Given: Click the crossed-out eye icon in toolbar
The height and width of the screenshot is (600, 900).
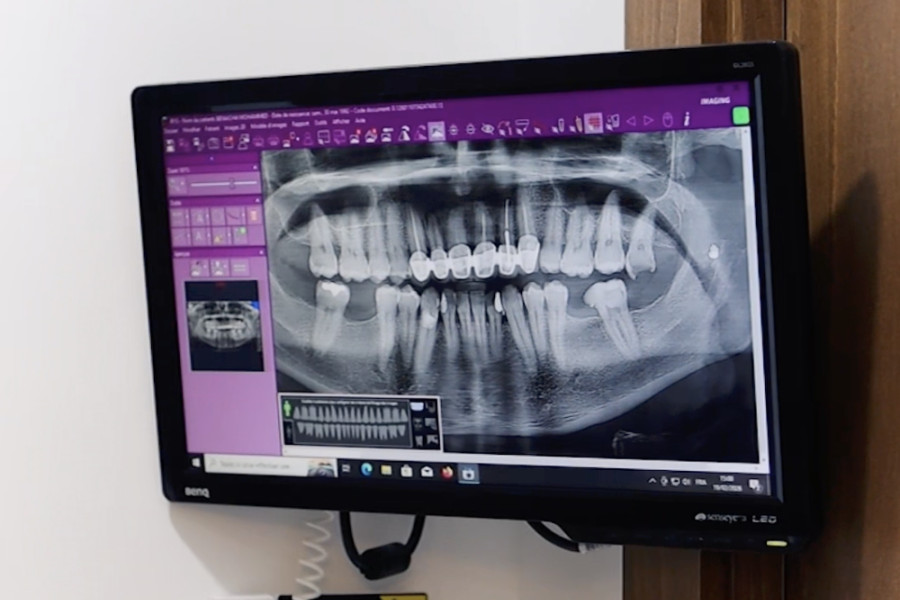Looking at the screenshot, I should 487,129.
